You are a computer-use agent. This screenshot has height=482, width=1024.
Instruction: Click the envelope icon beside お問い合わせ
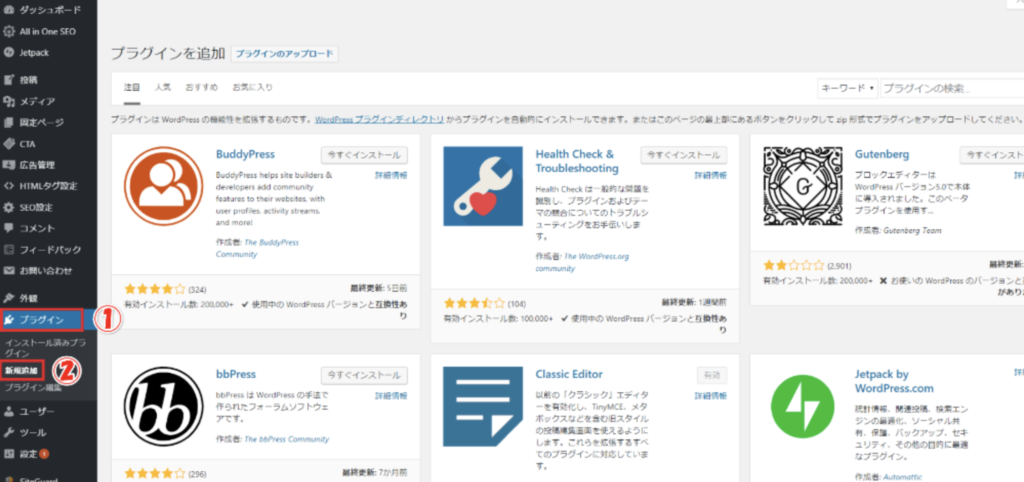pyautogui.click(x=9, y=270)
